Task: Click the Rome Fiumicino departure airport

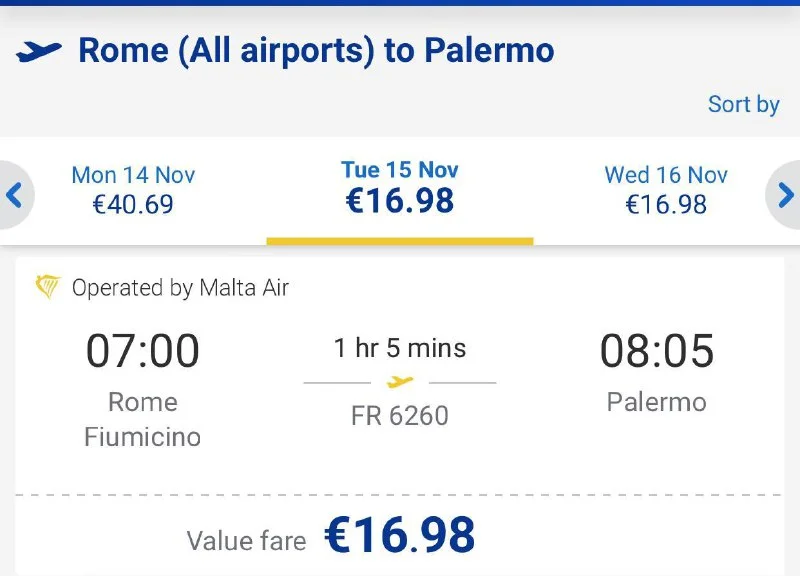Action: point(143,419)
